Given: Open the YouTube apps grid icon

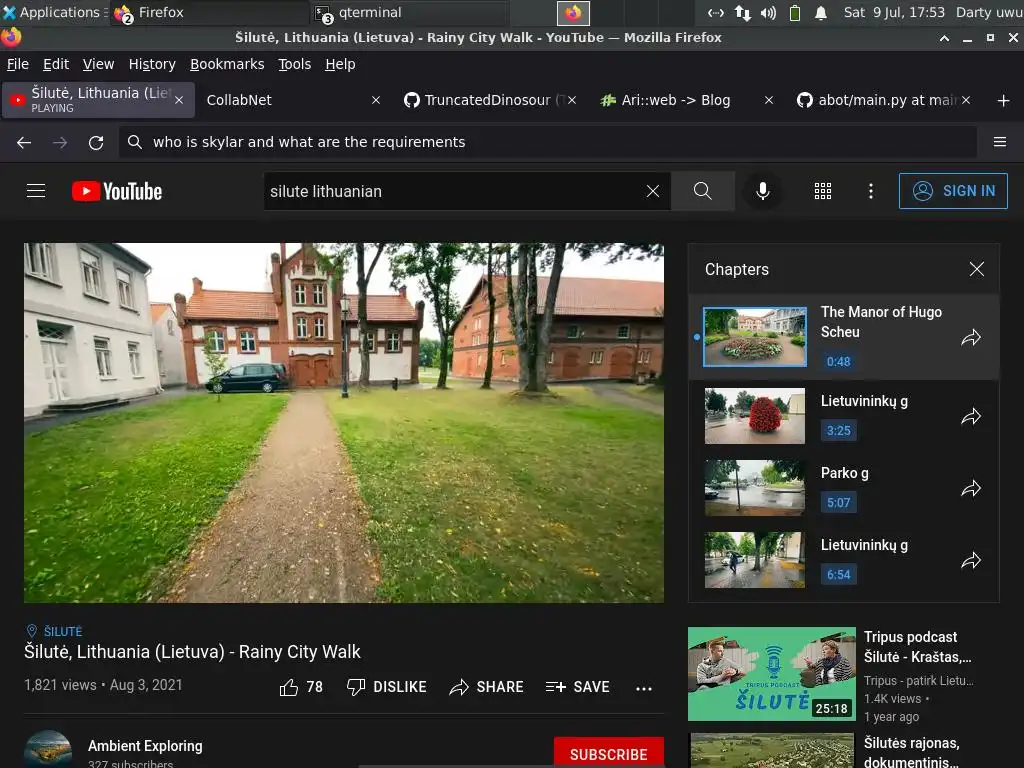Looking at the screenshot, I should click(823, 191).
